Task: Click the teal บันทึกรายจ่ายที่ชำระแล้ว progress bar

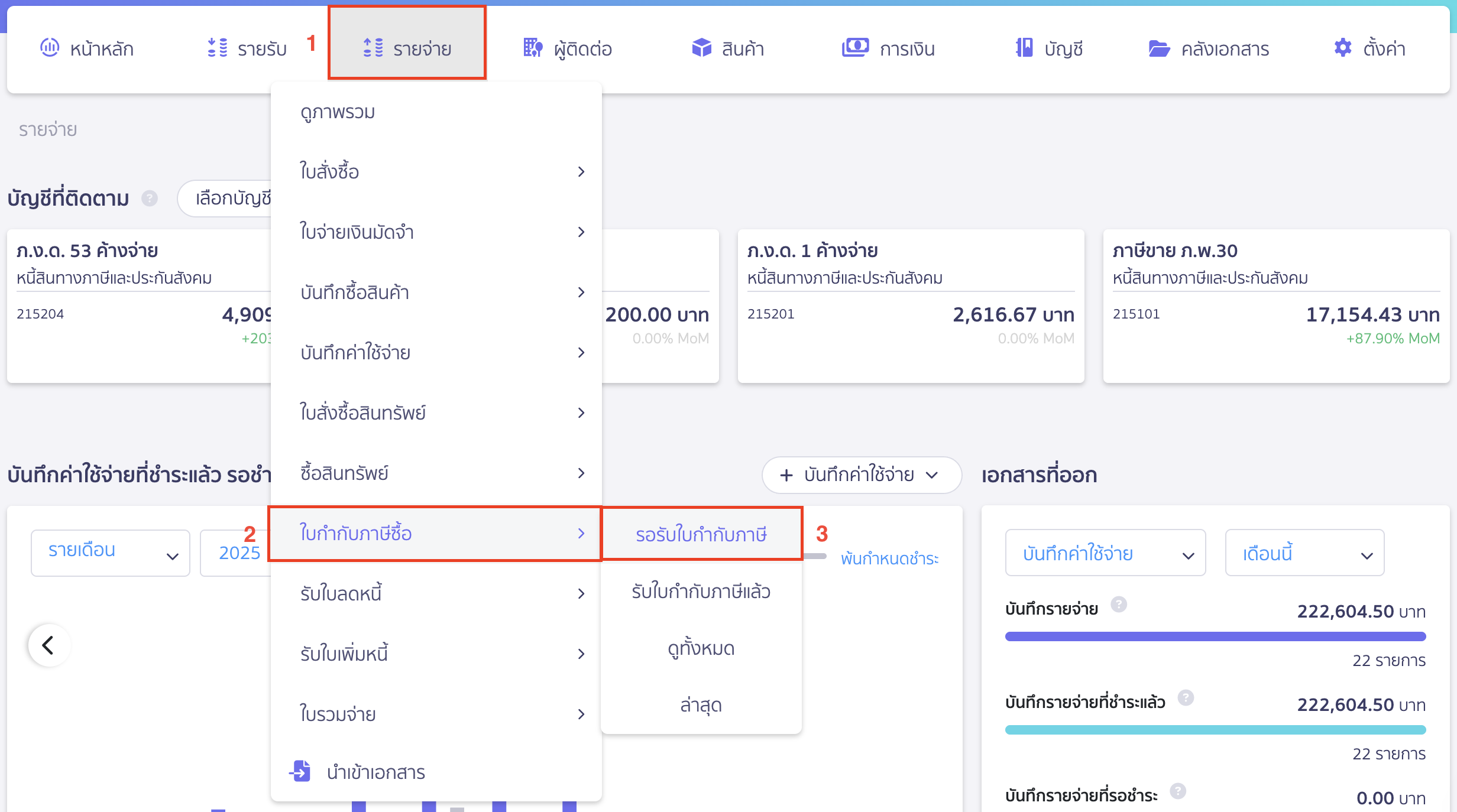Action: click(1216, 730)
